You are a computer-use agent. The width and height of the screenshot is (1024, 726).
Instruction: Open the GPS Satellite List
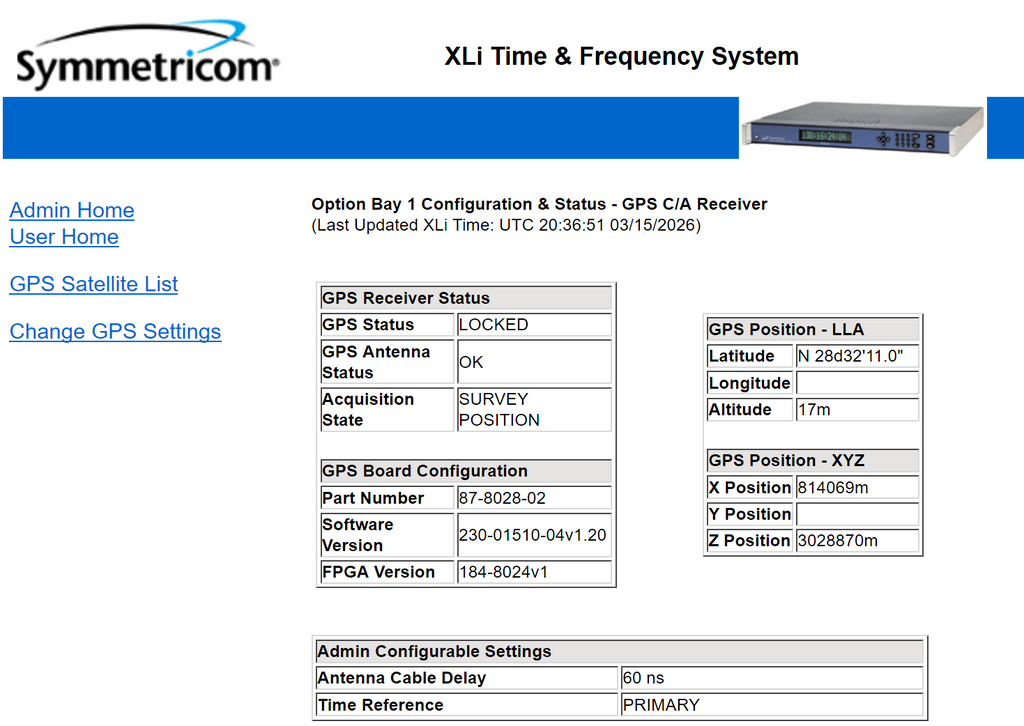(94, 284)
